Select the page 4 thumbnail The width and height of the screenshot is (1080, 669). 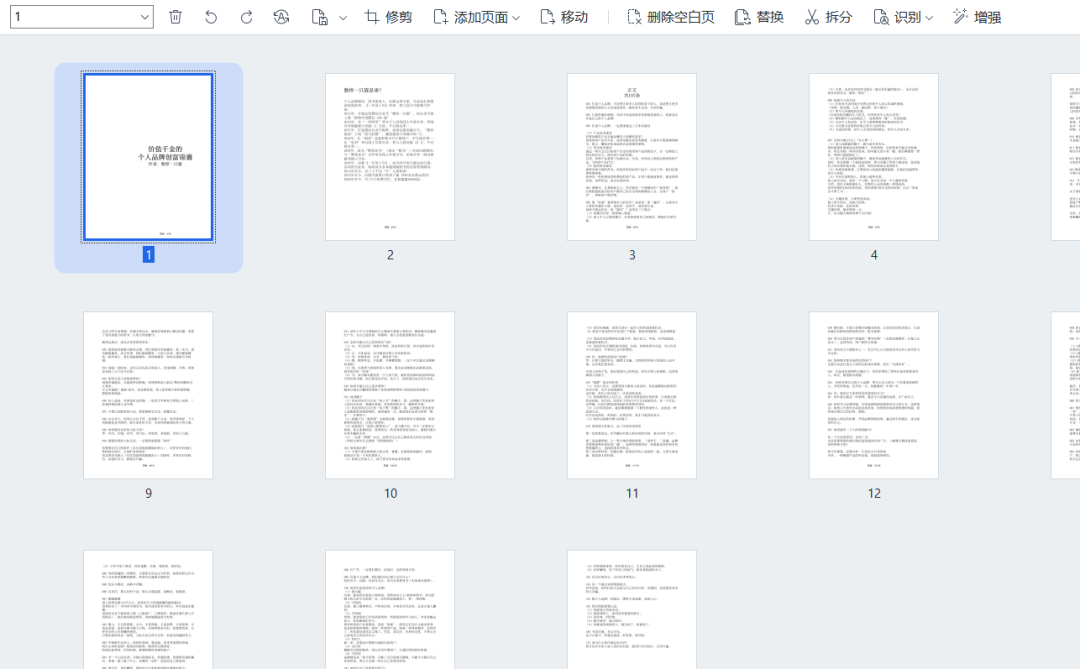click(x=873, y=157)
